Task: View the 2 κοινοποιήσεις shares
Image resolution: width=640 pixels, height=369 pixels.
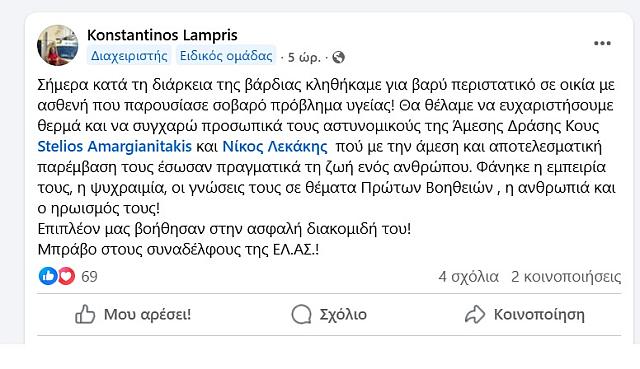Action: click(x=566, y=277)
